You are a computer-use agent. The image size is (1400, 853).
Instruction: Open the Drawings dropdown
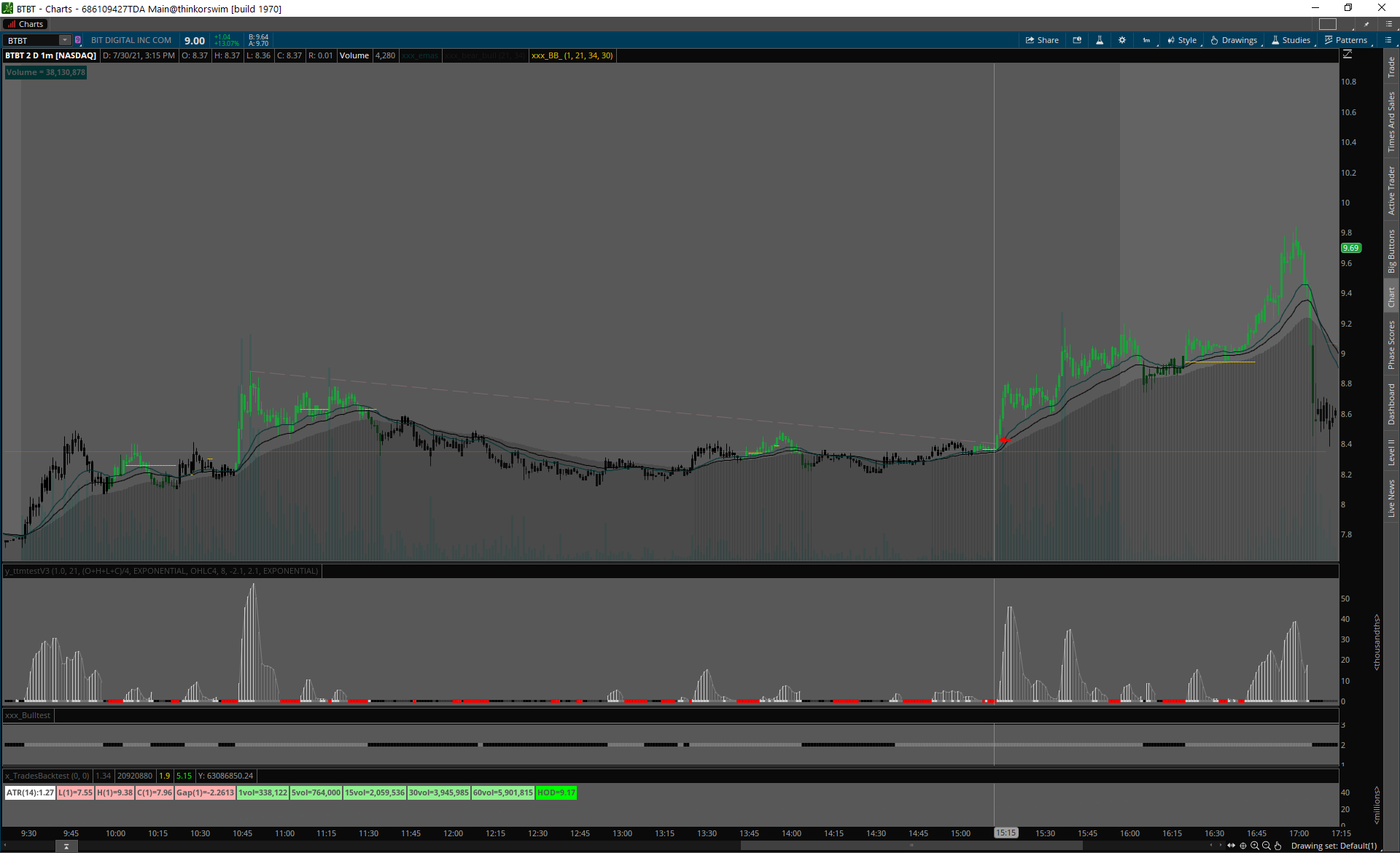pos(1234,40)
